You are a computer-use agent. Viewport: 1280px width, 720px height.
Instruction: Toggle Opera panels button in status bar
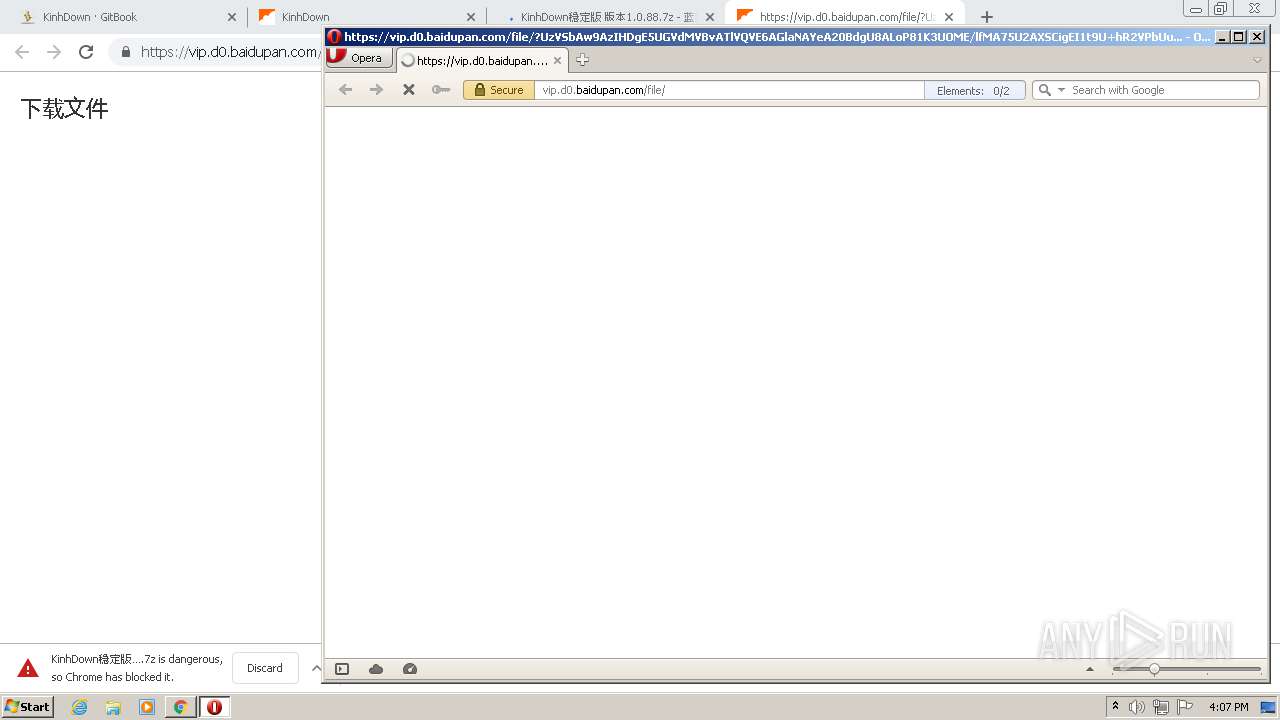point(342,669)
